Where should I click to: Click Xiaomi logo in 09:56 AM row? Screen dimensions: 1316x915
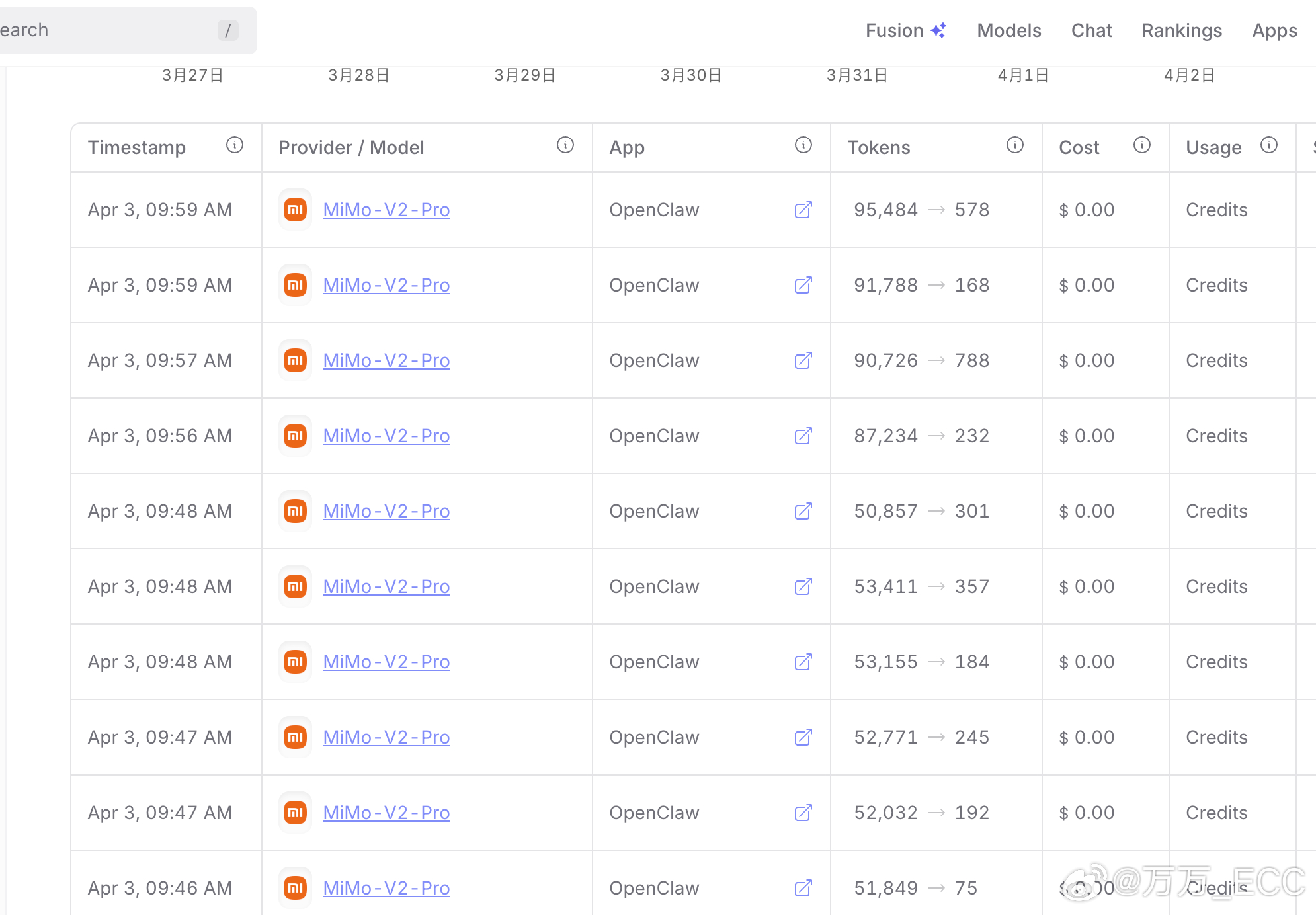[296, 436]
